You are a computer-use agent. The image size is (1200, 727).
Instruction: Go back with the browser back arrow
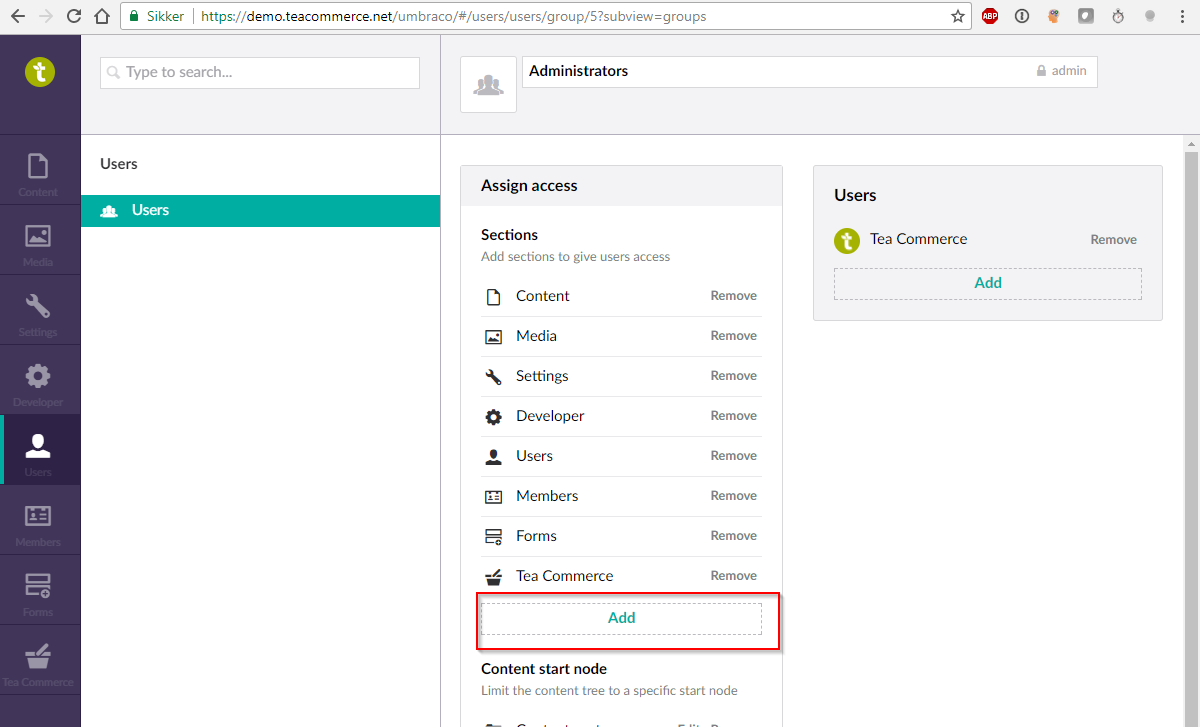pyautogui.click(x=17, y=16)
